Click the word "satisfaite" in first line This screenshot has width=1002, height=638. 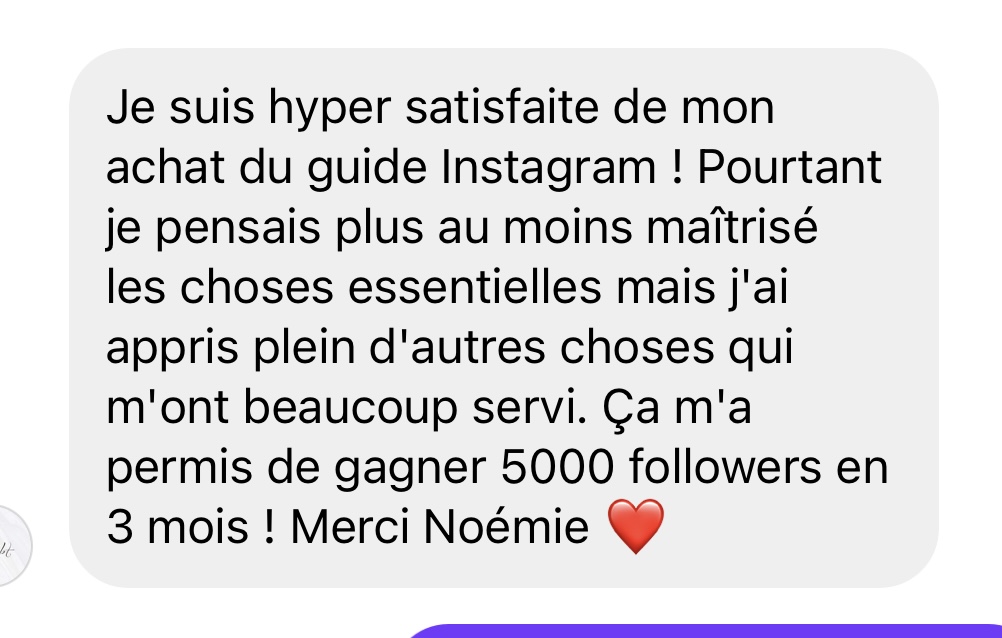point(502,107)
